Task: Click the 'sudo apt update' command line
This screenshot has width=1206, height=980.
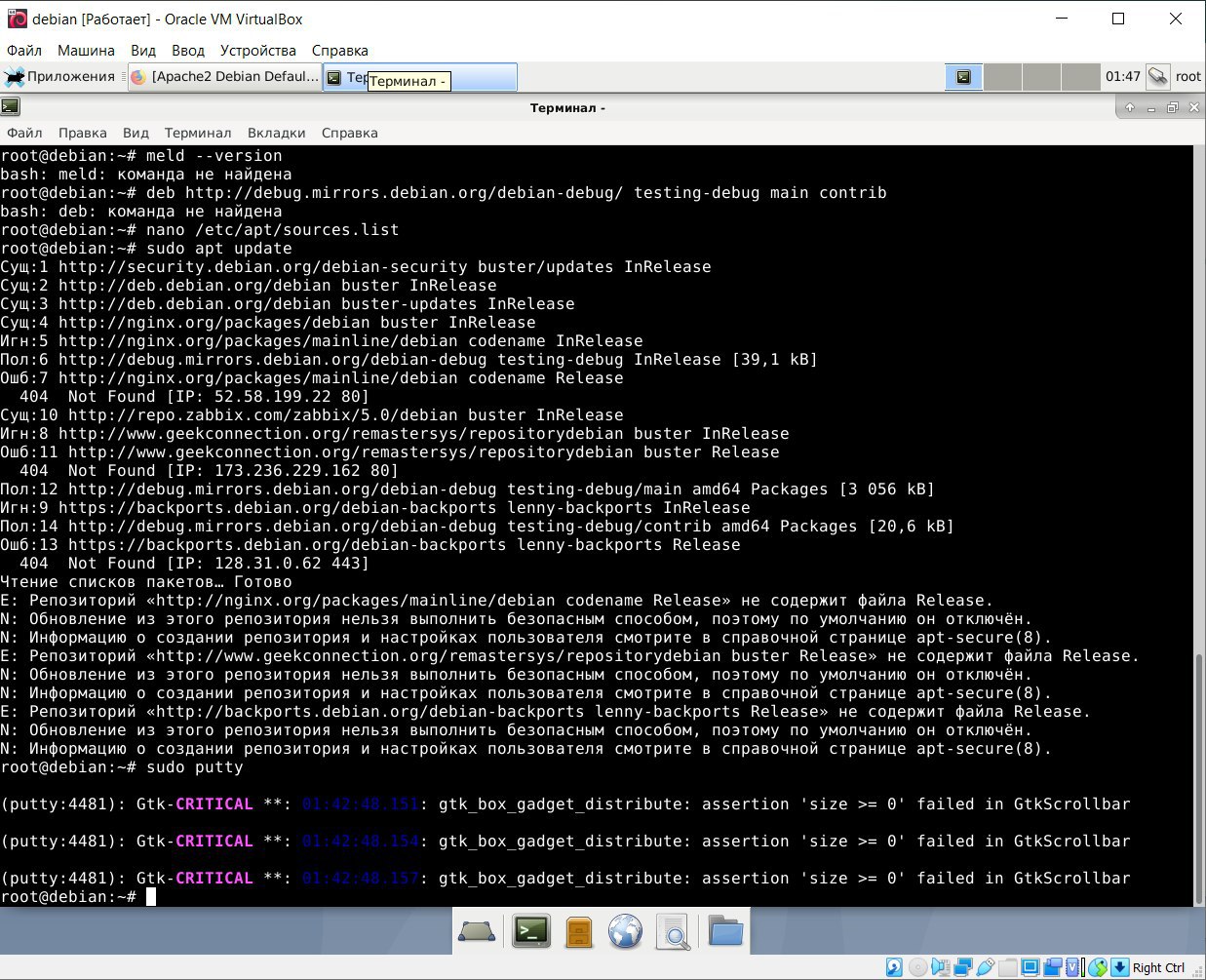Action: (x=146, y=249)
